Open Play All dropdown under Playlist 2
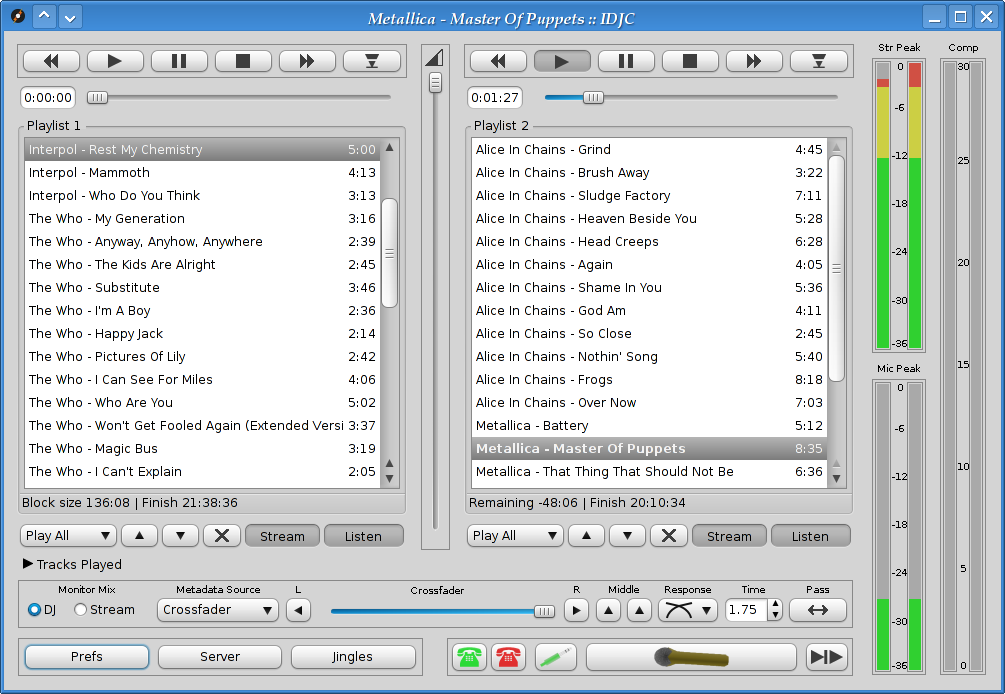 coord(515,536)
